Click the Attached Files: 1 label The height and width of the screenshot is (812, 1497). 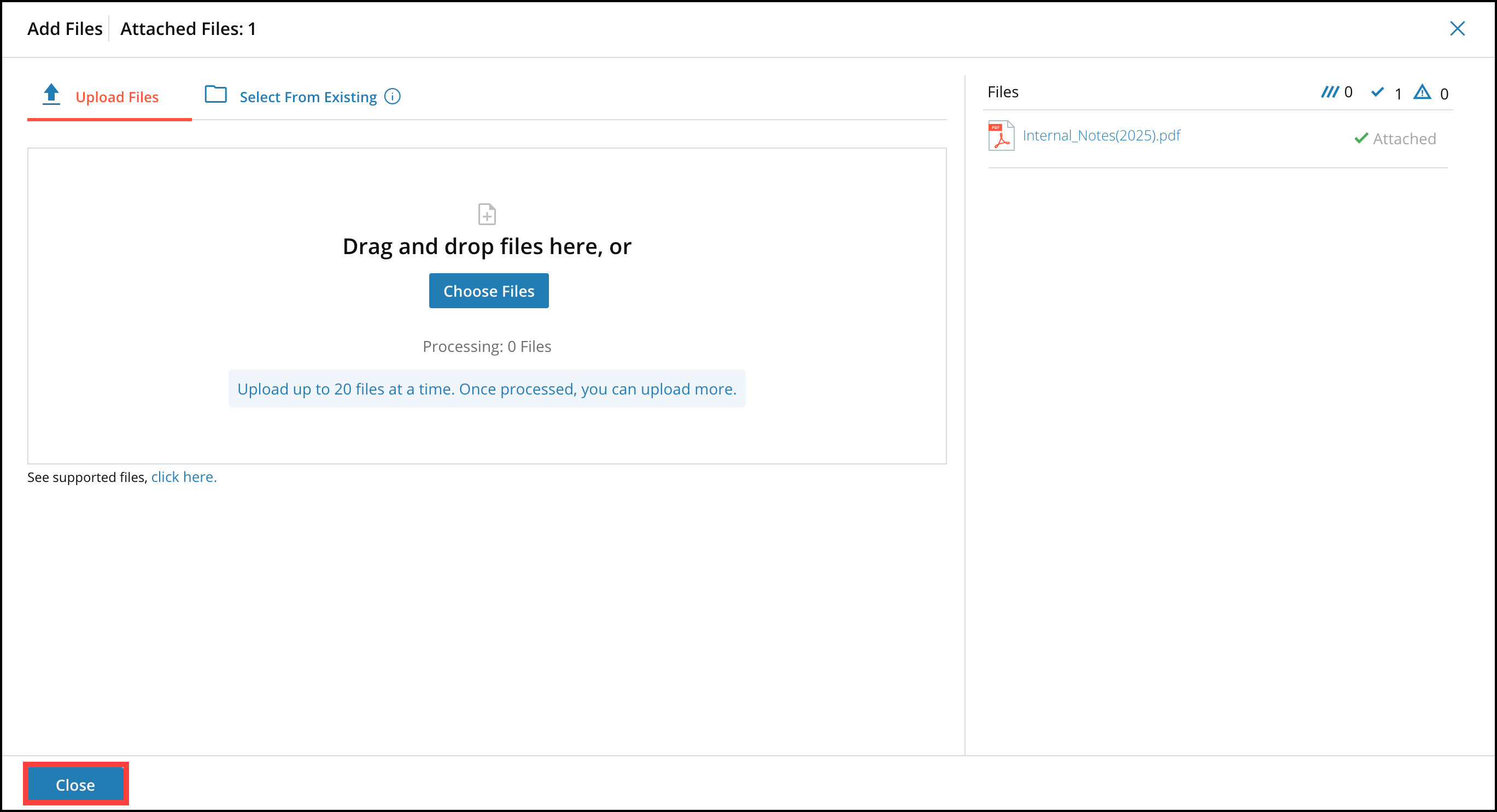pos(188,28)
